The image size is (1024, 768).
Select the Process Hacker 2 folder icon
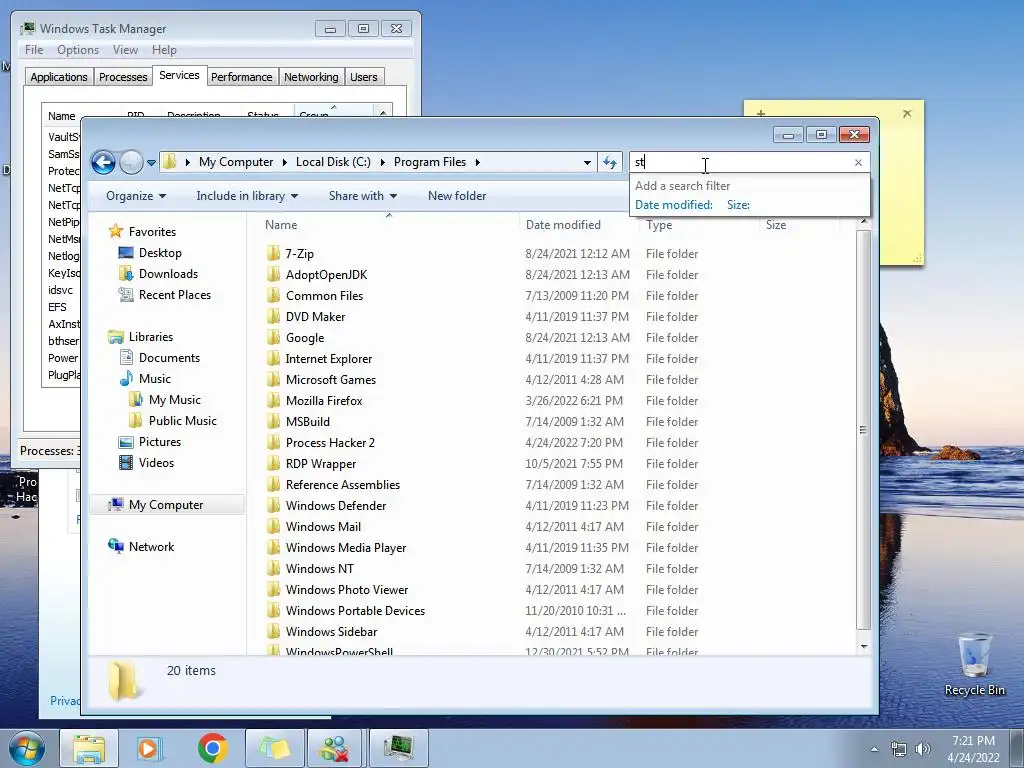click(274, 443)
